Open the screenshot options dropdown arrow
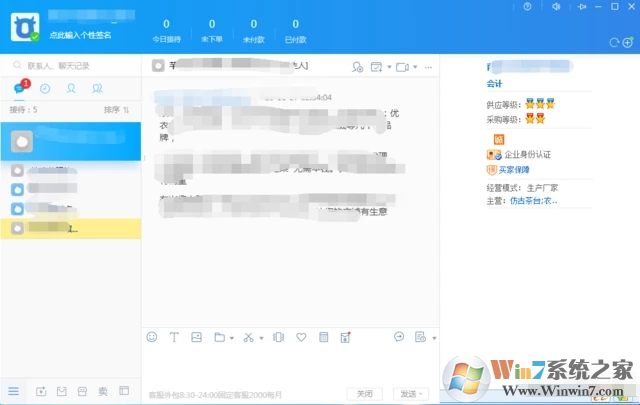The width and height of the screenshot is (640, 405). click(261, 338)
